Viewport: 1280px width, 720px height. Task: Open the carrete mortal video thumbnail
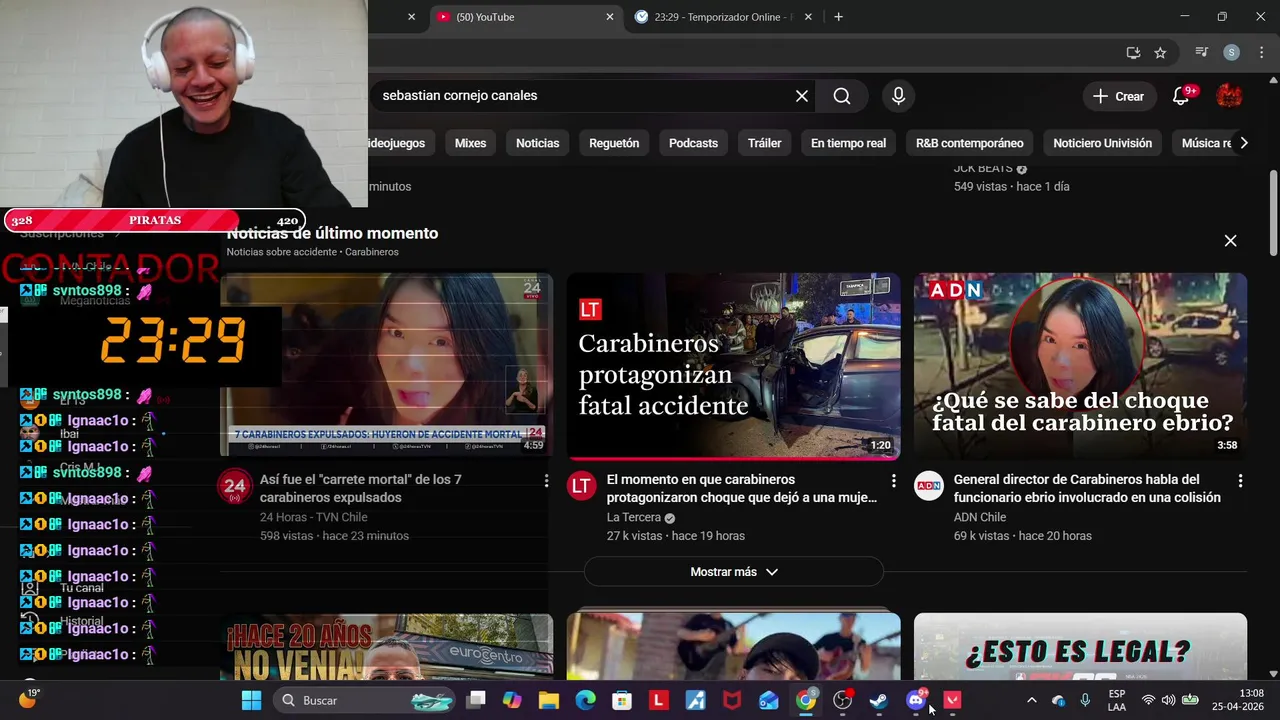click(386, 365)
